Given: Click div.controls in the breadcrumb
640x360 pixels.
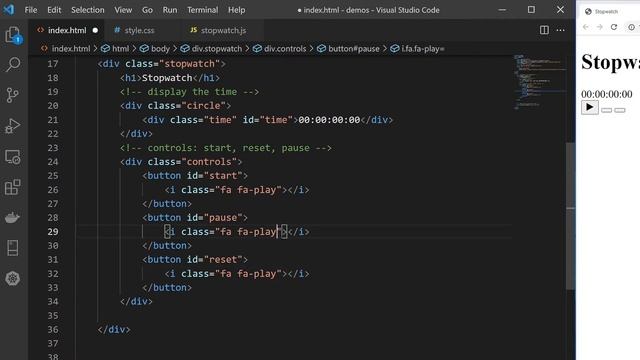Looking at the screenshot, I should [x=285, y=49].
